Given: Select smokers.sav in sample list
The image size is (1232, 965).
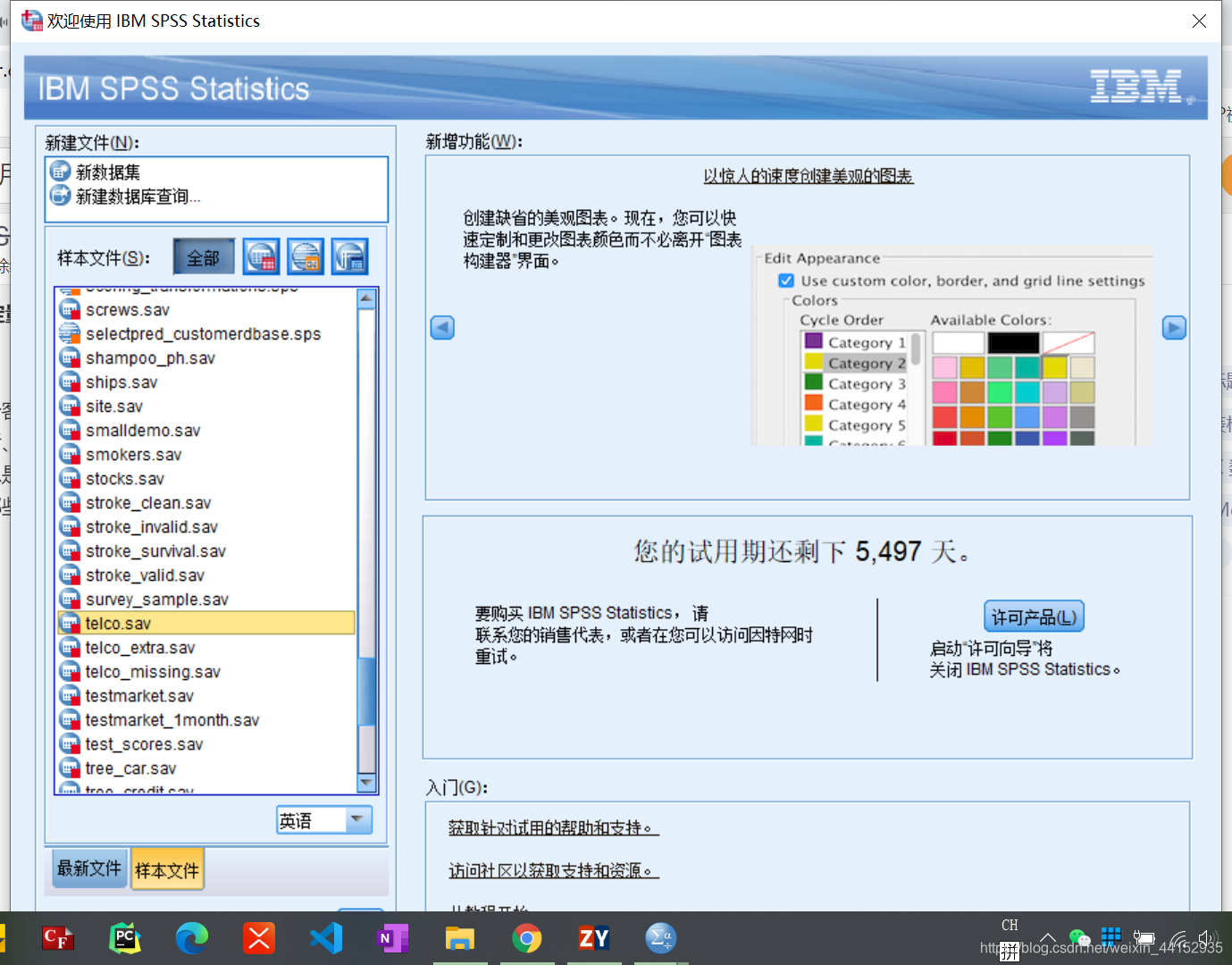Looking at the screenshot, I should (206, 454).
